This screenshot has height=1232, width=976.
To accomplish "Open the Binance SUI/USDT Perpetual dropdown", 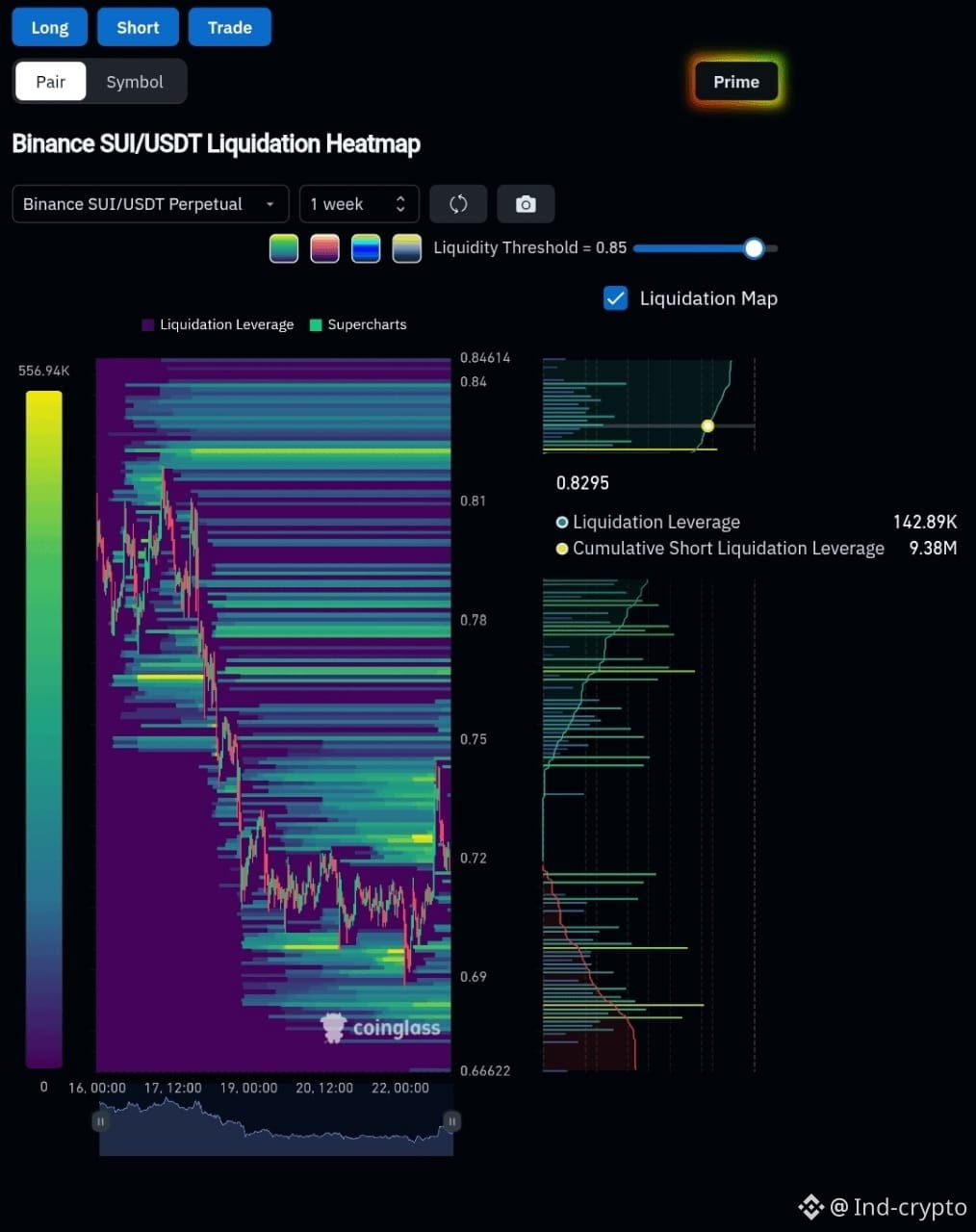I will [x=150, y=204].
